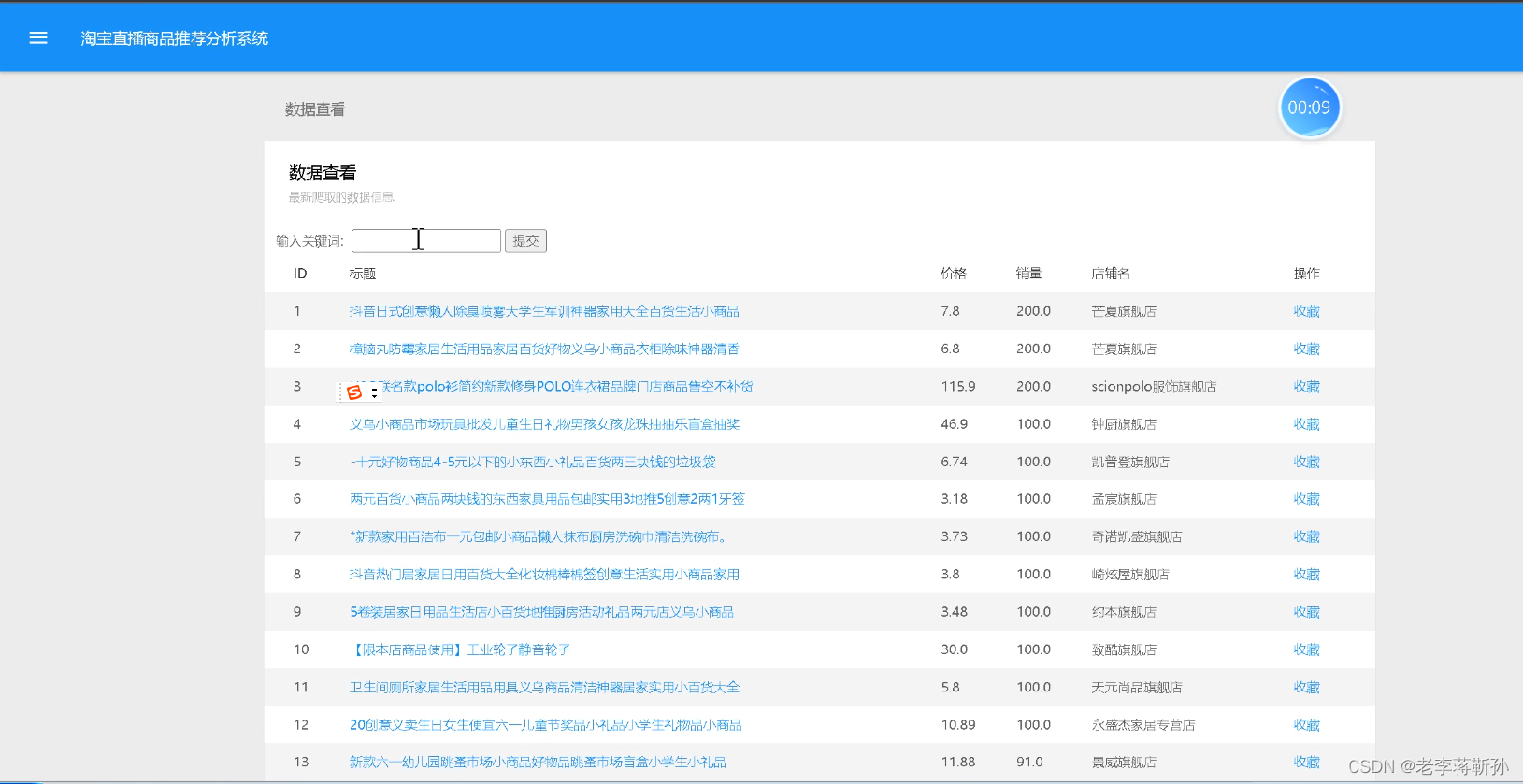The image size is (1523, 784).
Task: Open product link for row 3 polo衫
Action: pyautogui.click(x=552, y=386)
